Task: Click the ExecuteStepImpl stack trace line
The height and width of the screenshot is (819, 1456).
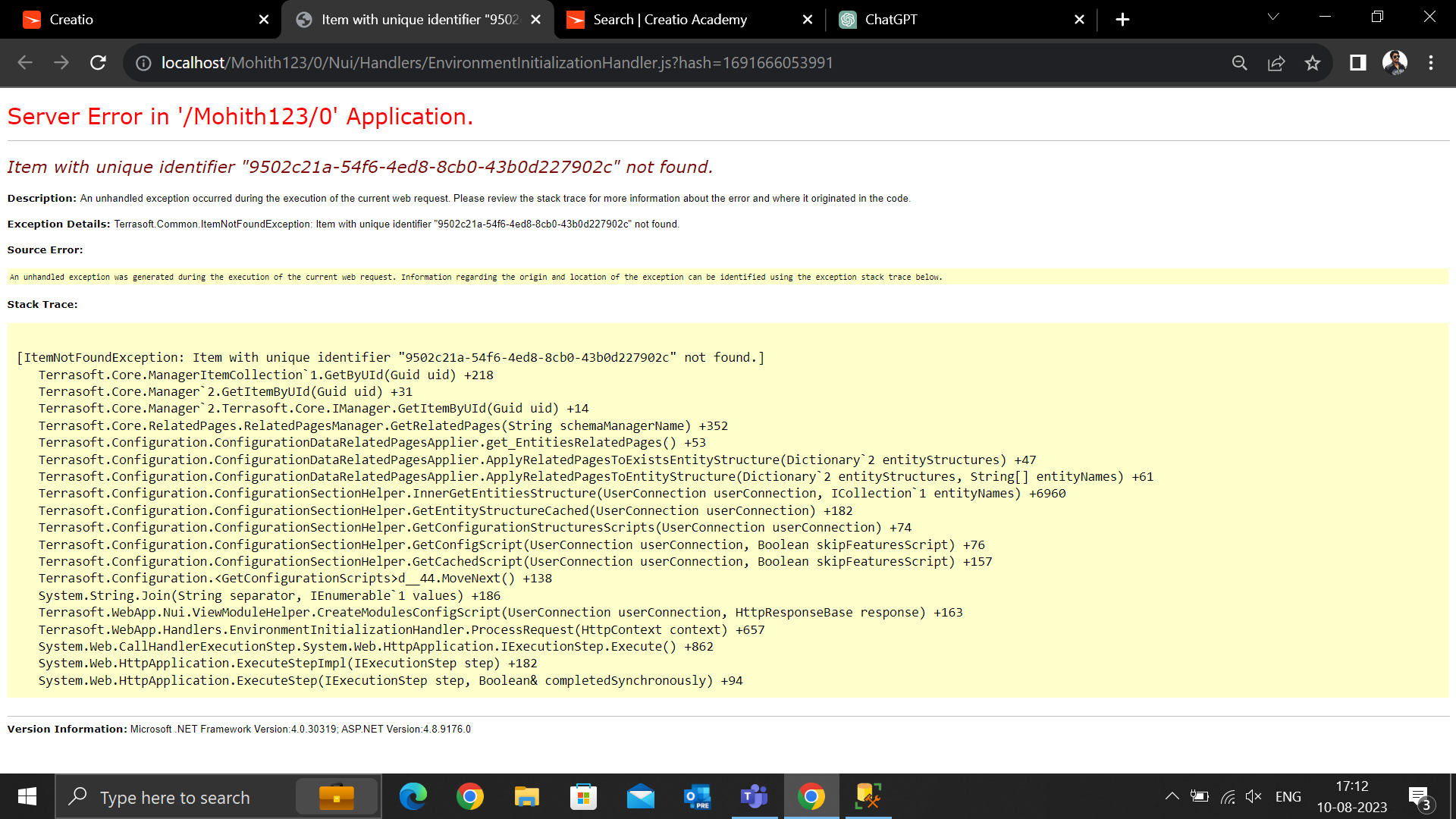Action: (288, 664)
